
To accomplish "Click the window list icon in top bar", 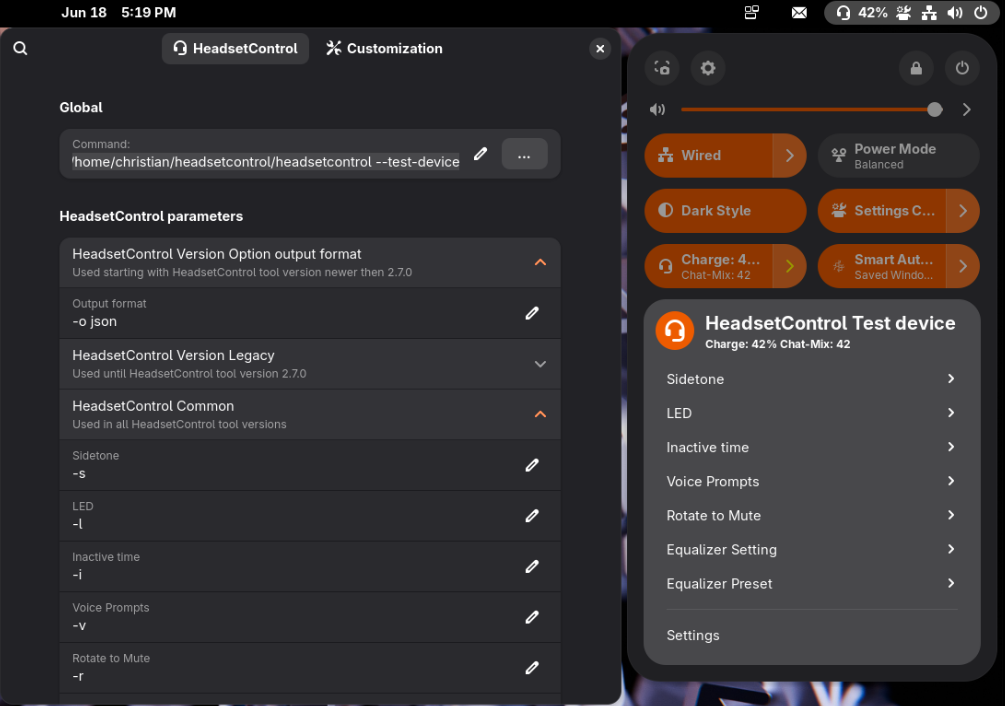I will pos(752,13).
